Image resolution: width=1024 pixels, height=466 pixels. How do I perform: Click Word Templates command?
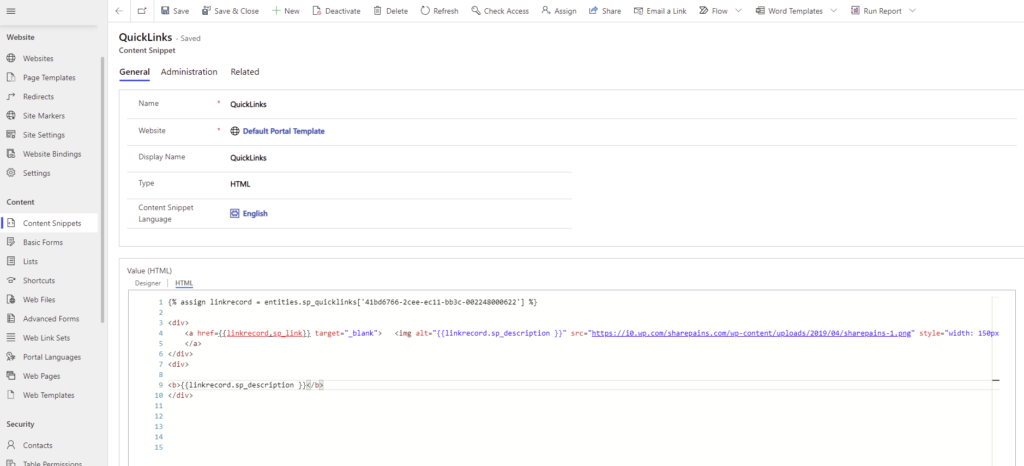tap(789, 11)
